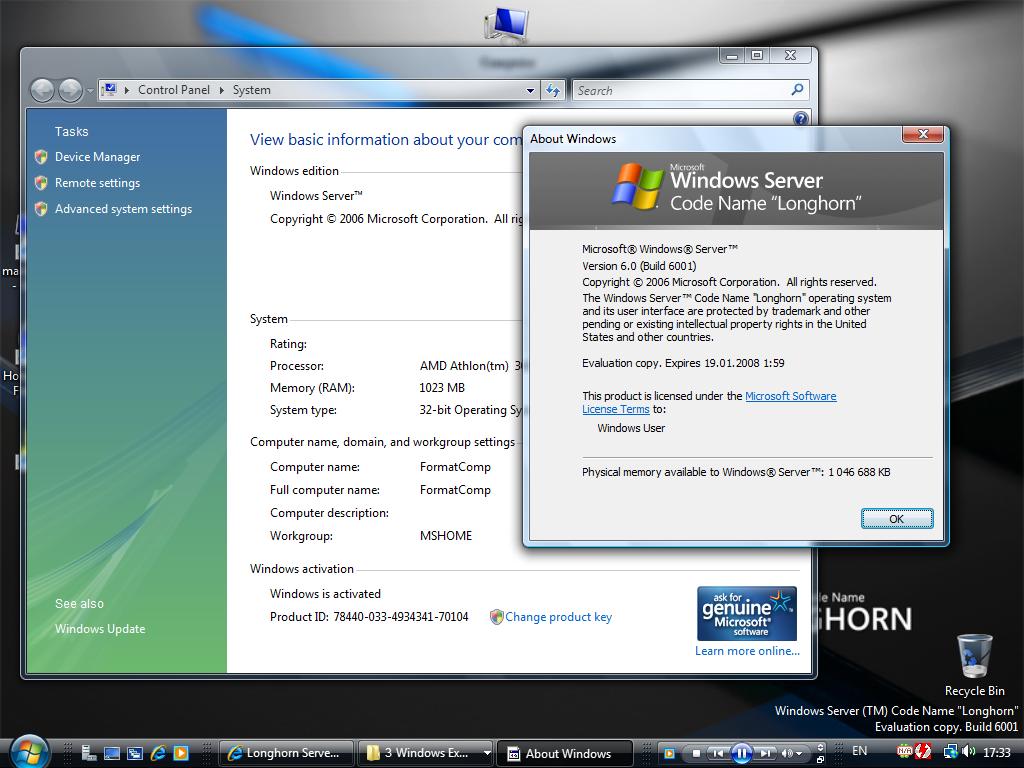Open Device Manager from Tasks pane
1024x768 pixels.
[97, 157]
